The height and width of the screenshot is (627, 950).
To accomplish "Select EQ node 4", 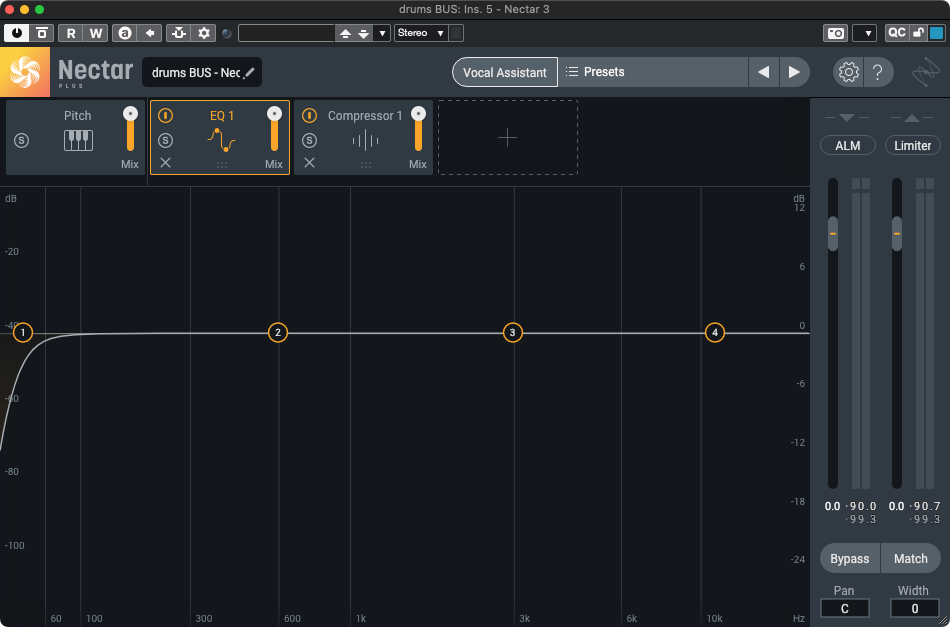I will point(715,333).
